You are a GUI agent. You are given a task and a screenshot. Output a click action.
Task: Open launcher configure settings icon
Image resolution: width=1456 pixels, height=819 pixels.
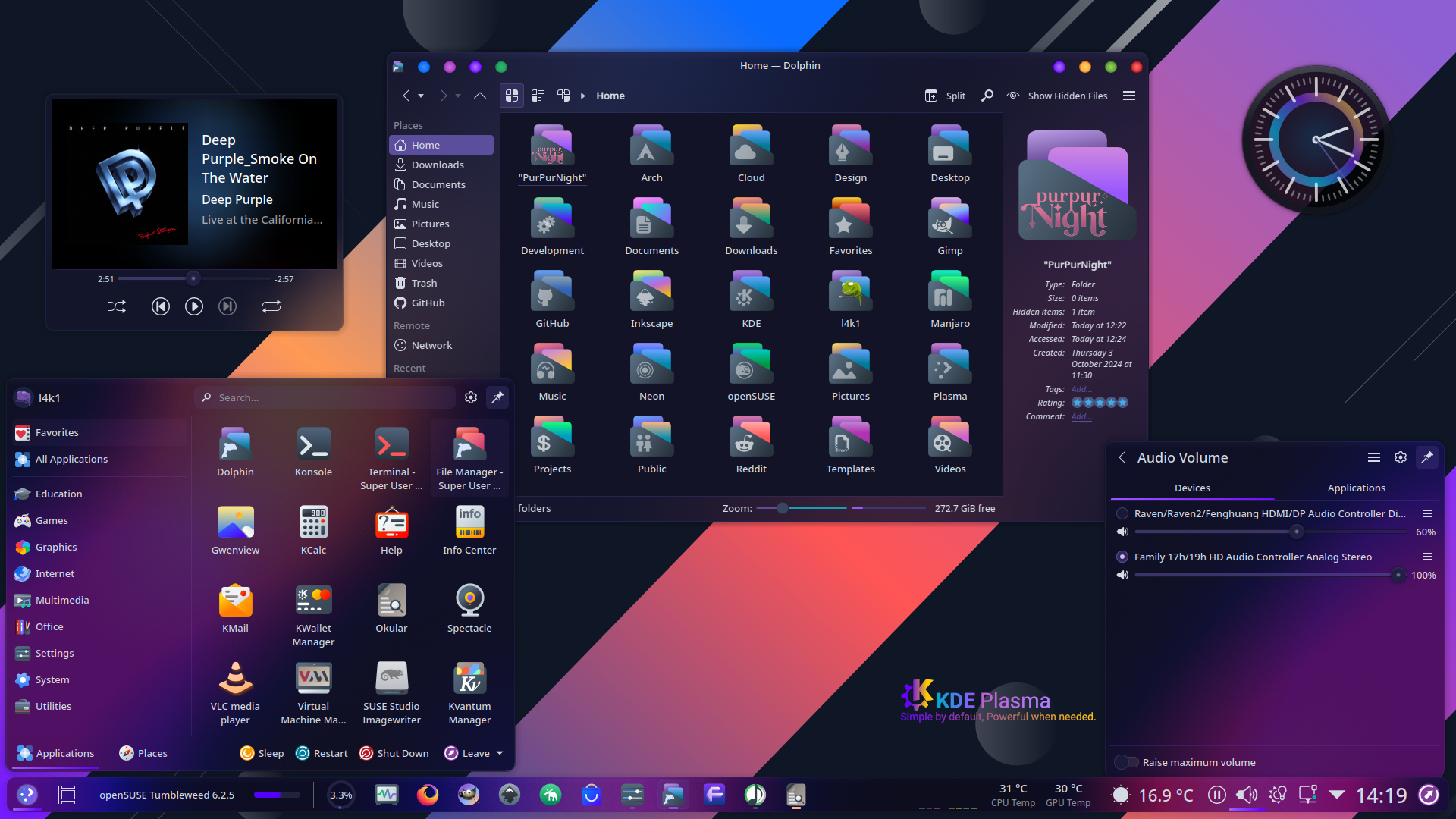471,397
